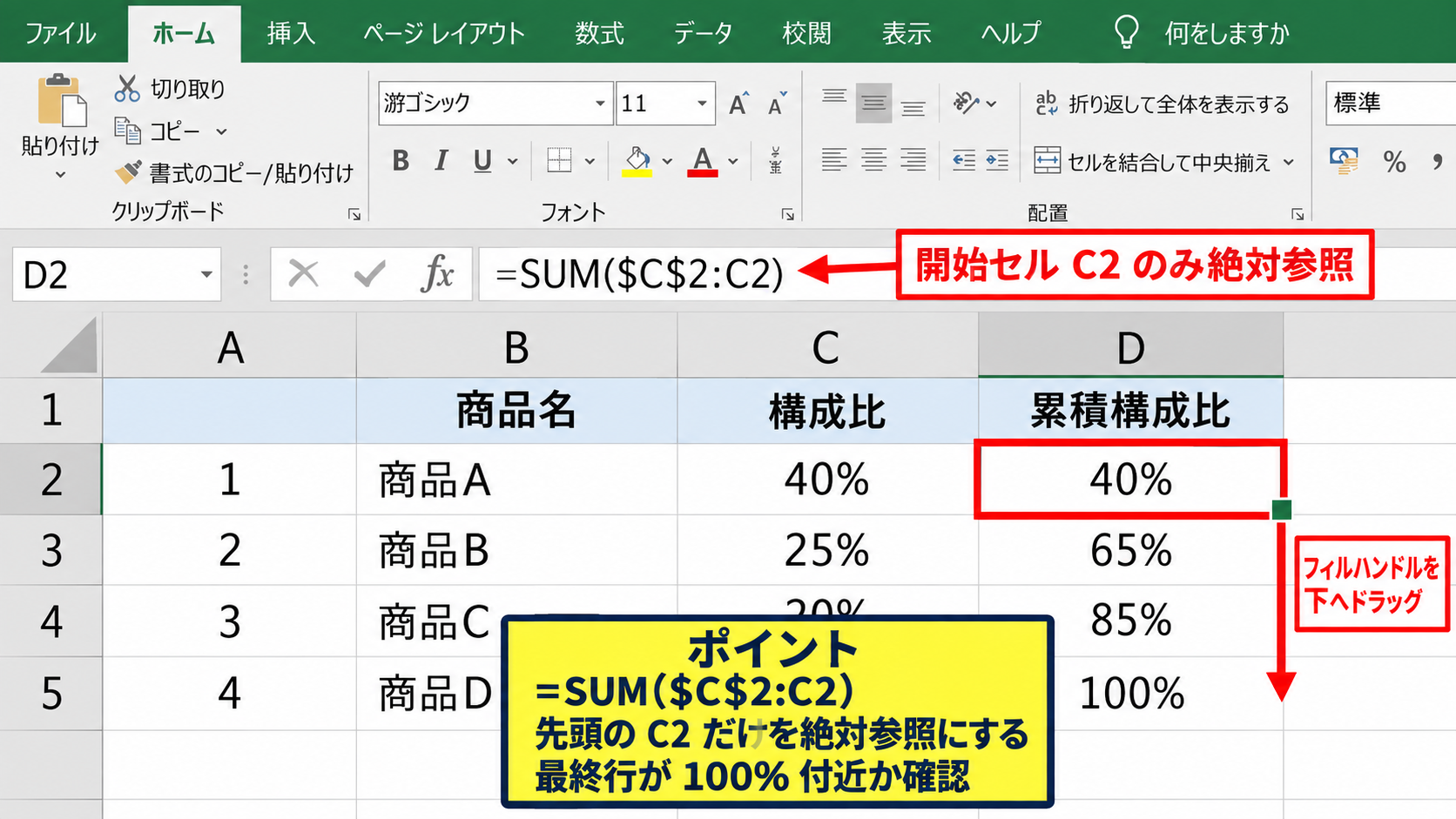Viewport: 1456px width, 819px height.
Task: Switch to the 数式 tab
Action: click(599, 33)
